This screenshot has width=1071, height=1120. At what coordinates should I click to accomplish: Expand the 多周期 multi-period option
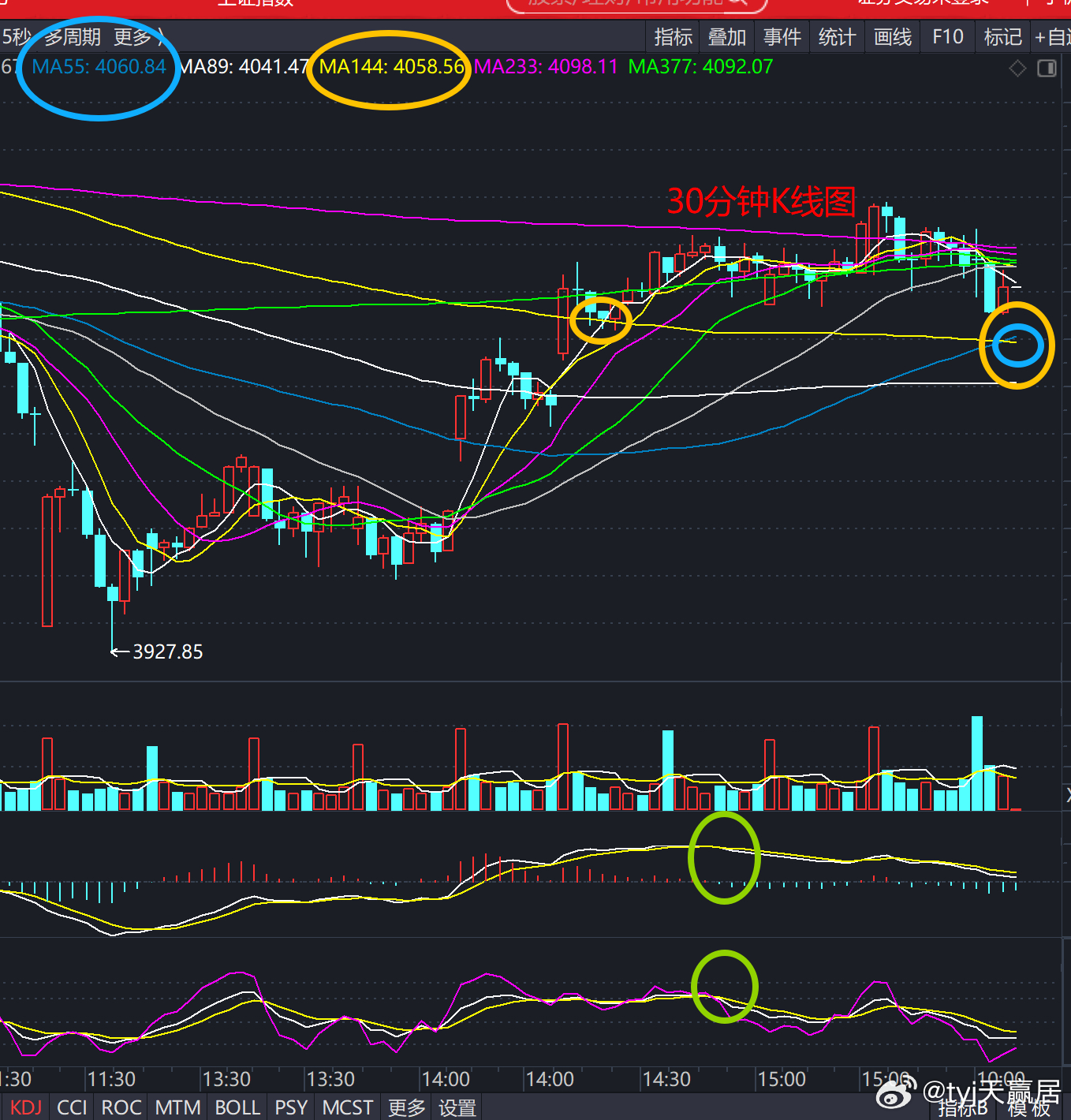coord(73,37)
